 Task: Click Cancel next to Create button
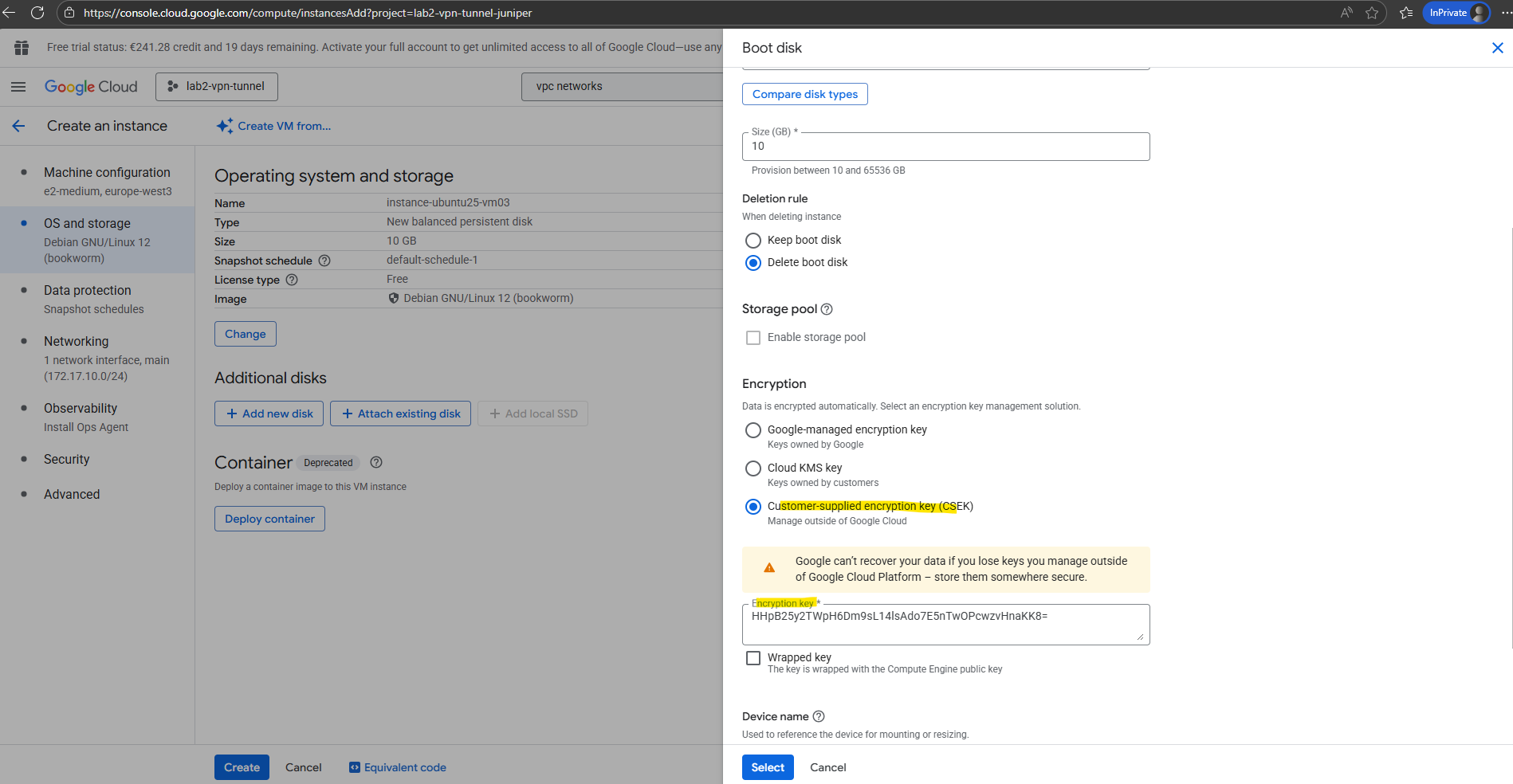[304, 767]
